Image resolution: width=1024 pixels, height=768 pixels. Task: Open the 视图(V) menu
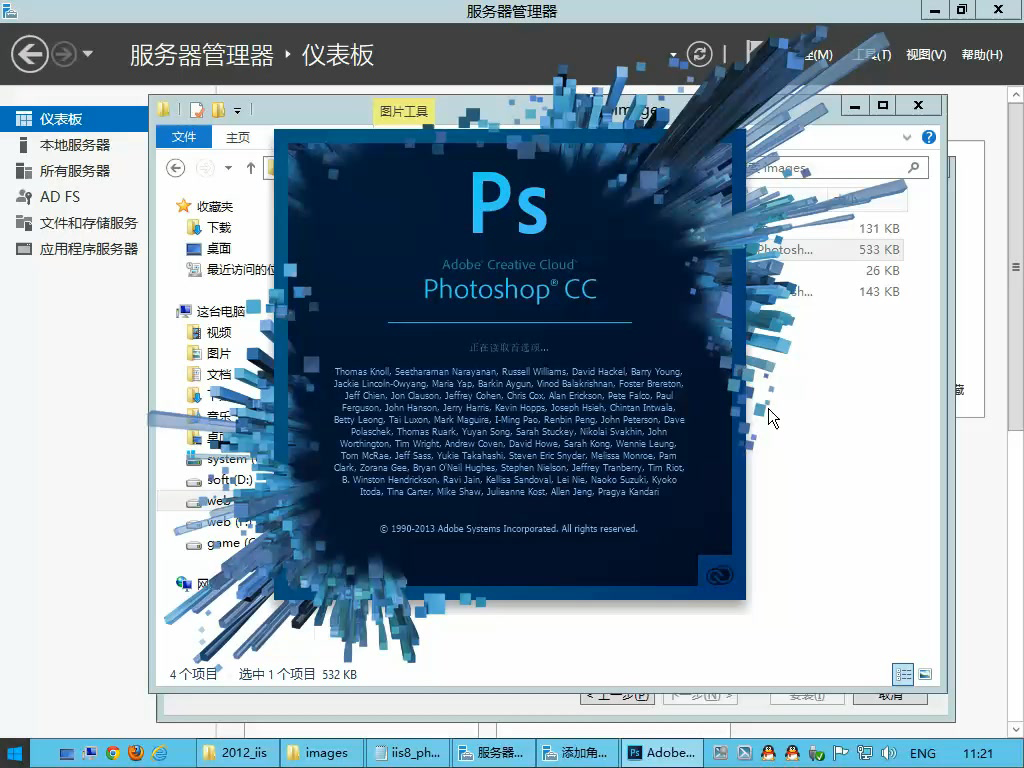pyautogui.click(x=926, y=55)
